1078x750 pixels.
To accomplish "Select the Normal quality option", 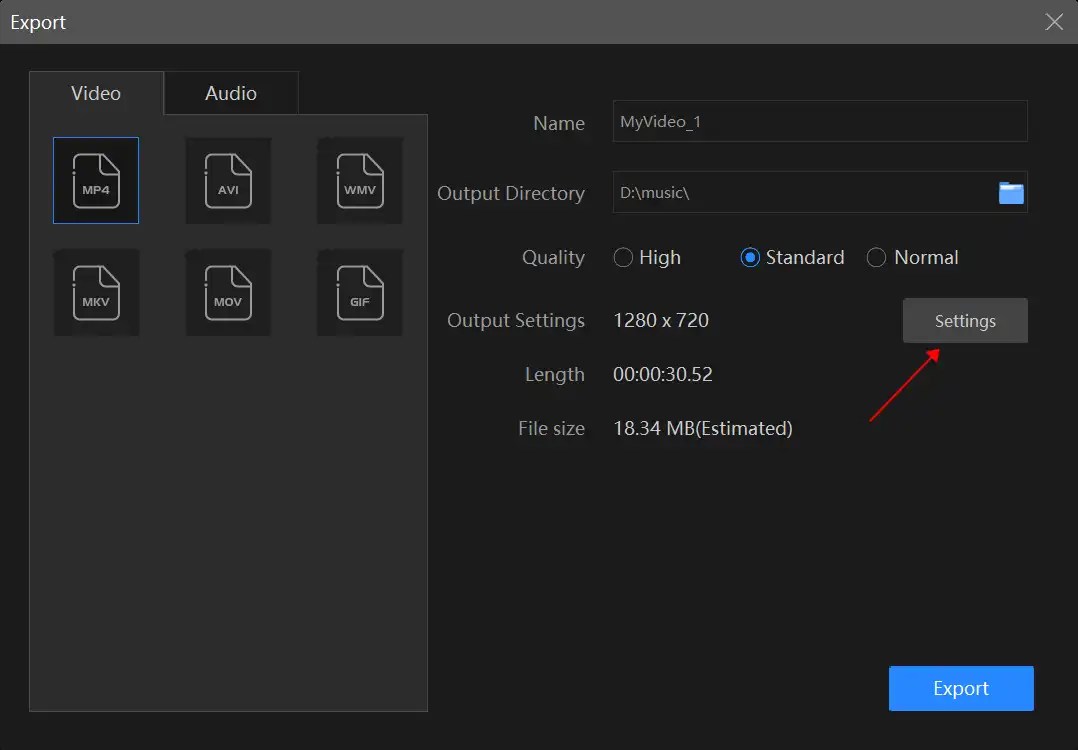I will coord(877,257).
